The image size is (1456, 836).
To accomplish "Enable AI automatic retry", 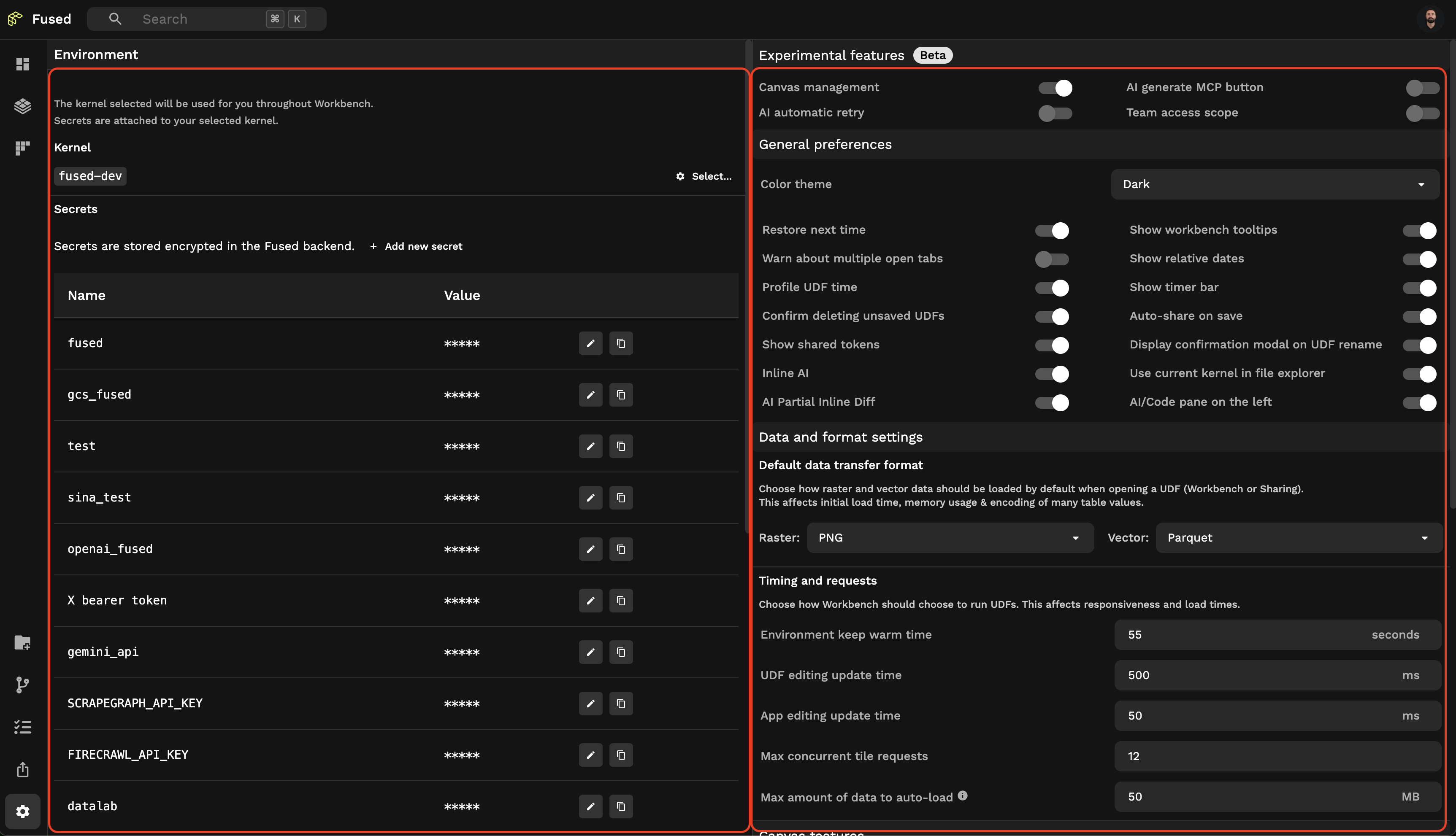I will [x=1055, y=113].
